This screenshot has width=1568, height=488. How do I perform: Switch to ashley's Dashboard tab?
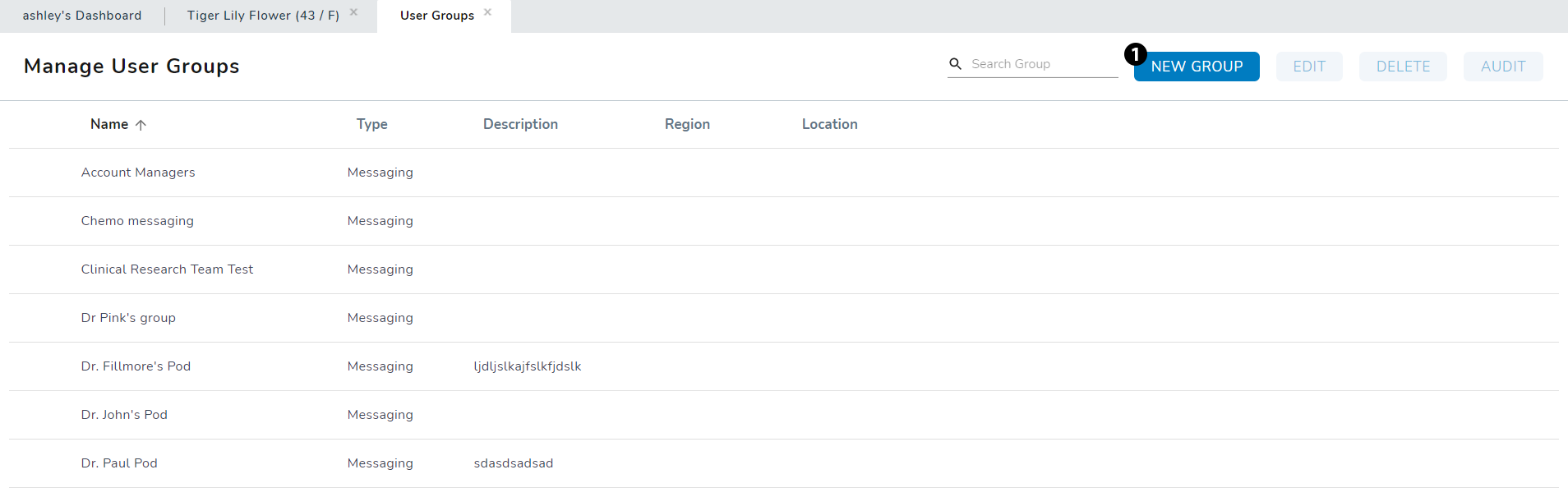[82, 16]
